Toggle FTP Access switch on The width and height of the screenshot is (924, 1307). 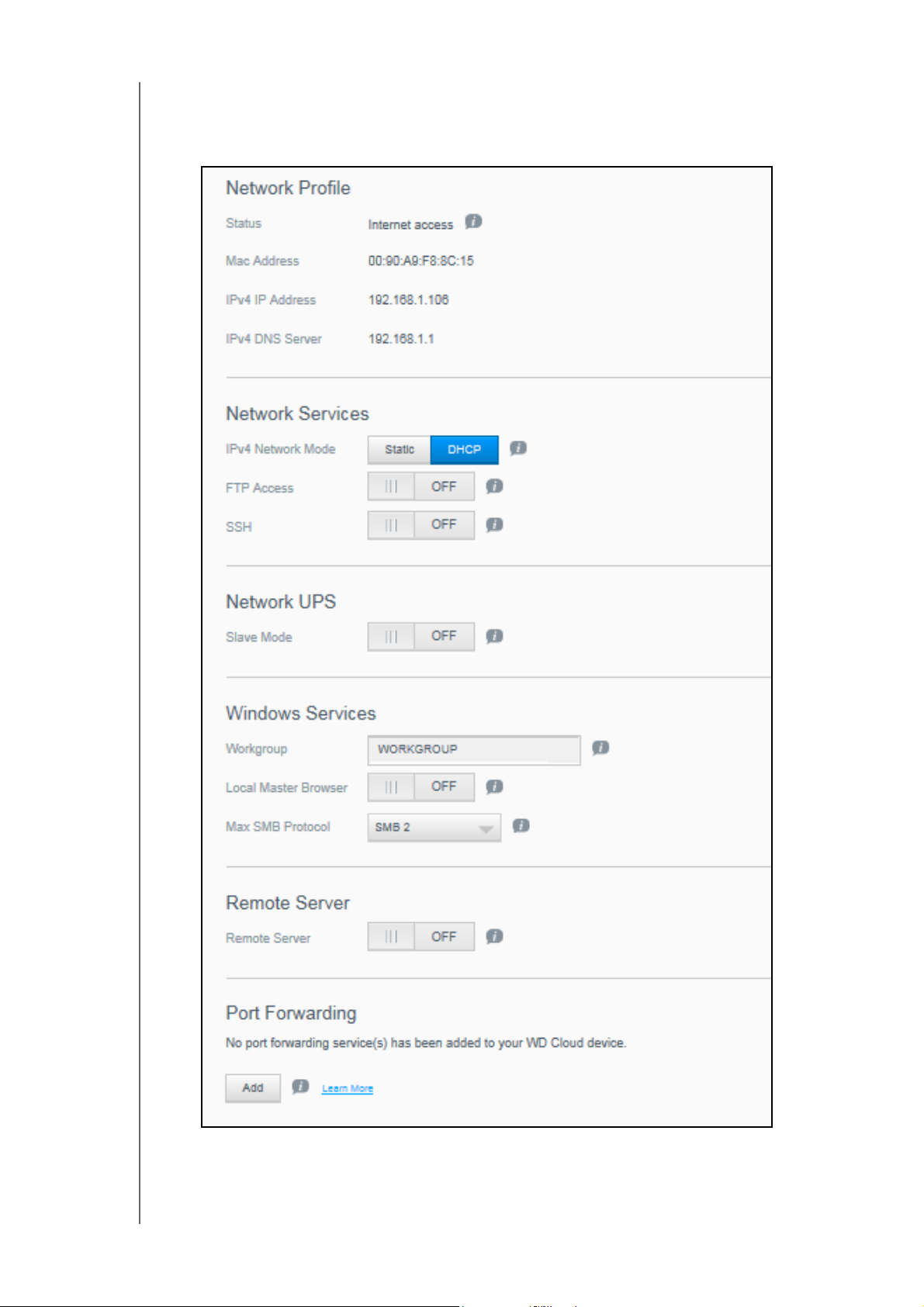coord(420,486)
